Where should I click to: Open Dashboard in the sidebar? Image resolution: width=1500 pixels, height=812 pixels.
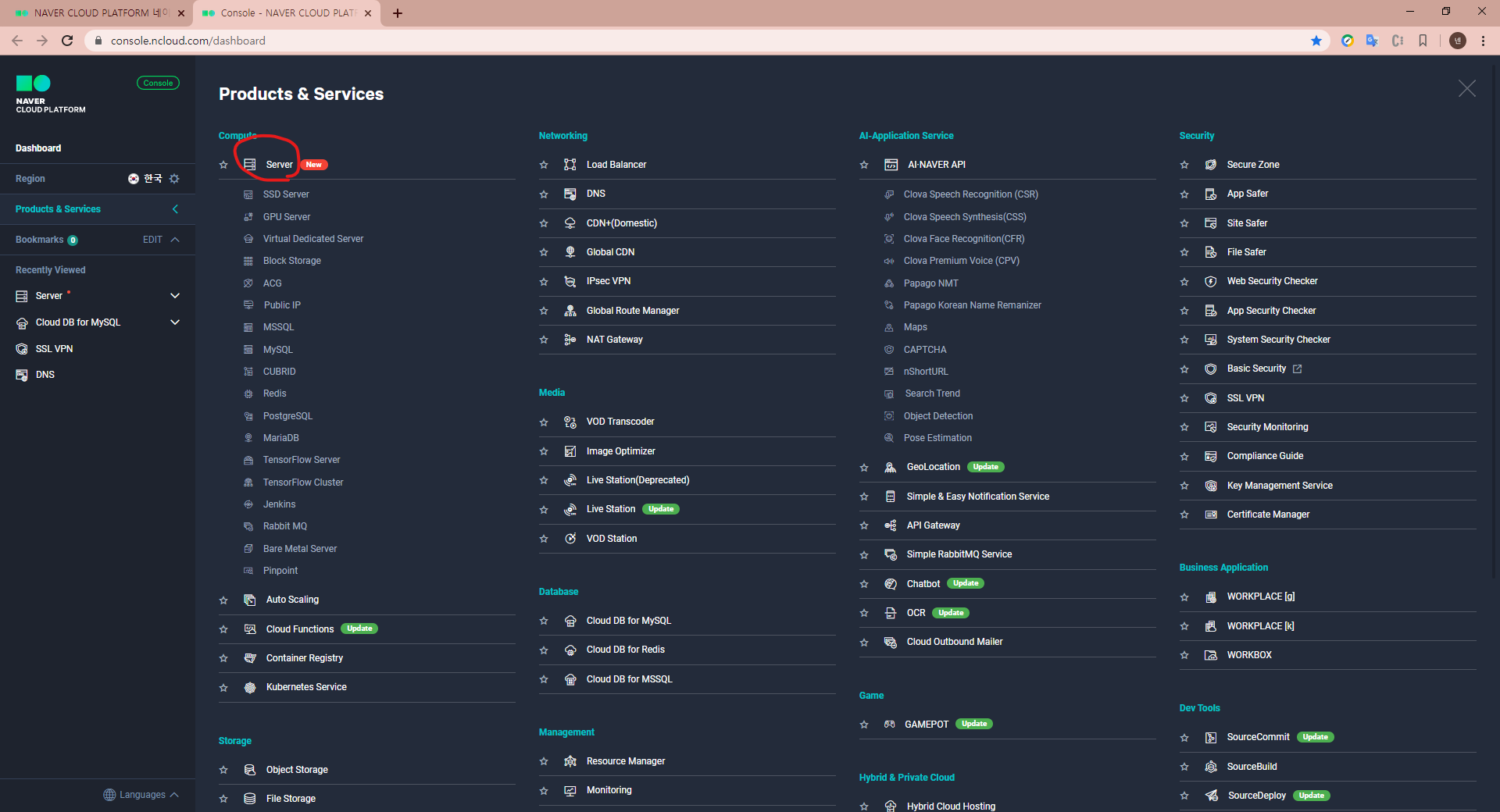[38, 148]
